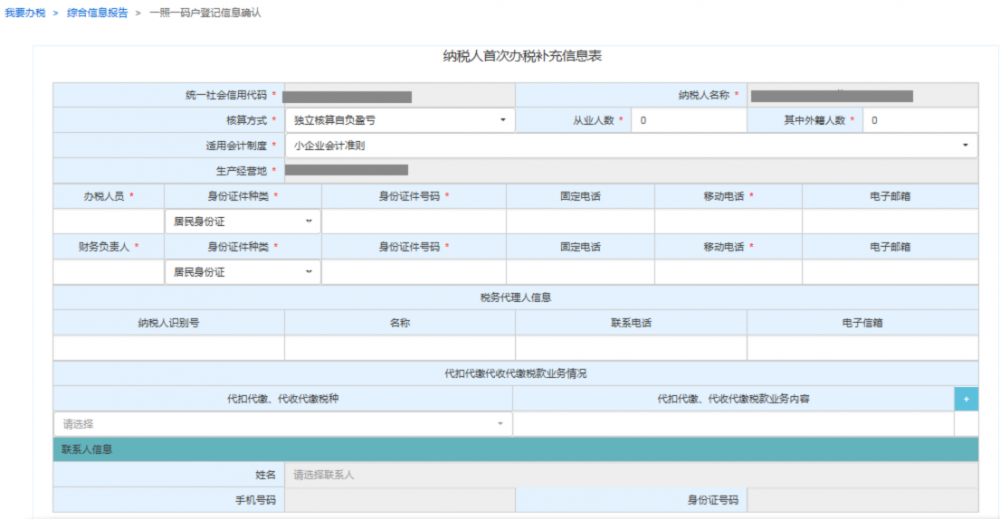Focus the 其中外籍人数 input field

[921, 120]
